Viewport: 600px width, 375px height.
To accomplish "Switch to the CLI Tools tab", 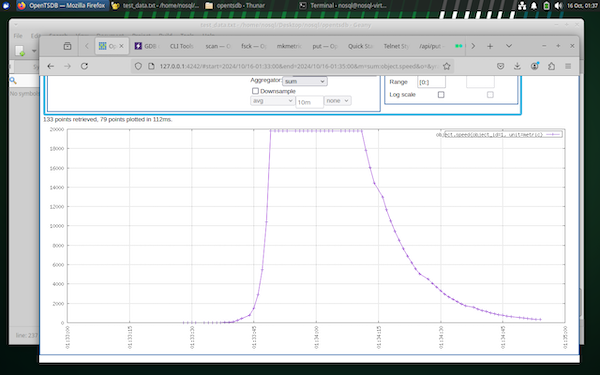I will click(181, 46).
